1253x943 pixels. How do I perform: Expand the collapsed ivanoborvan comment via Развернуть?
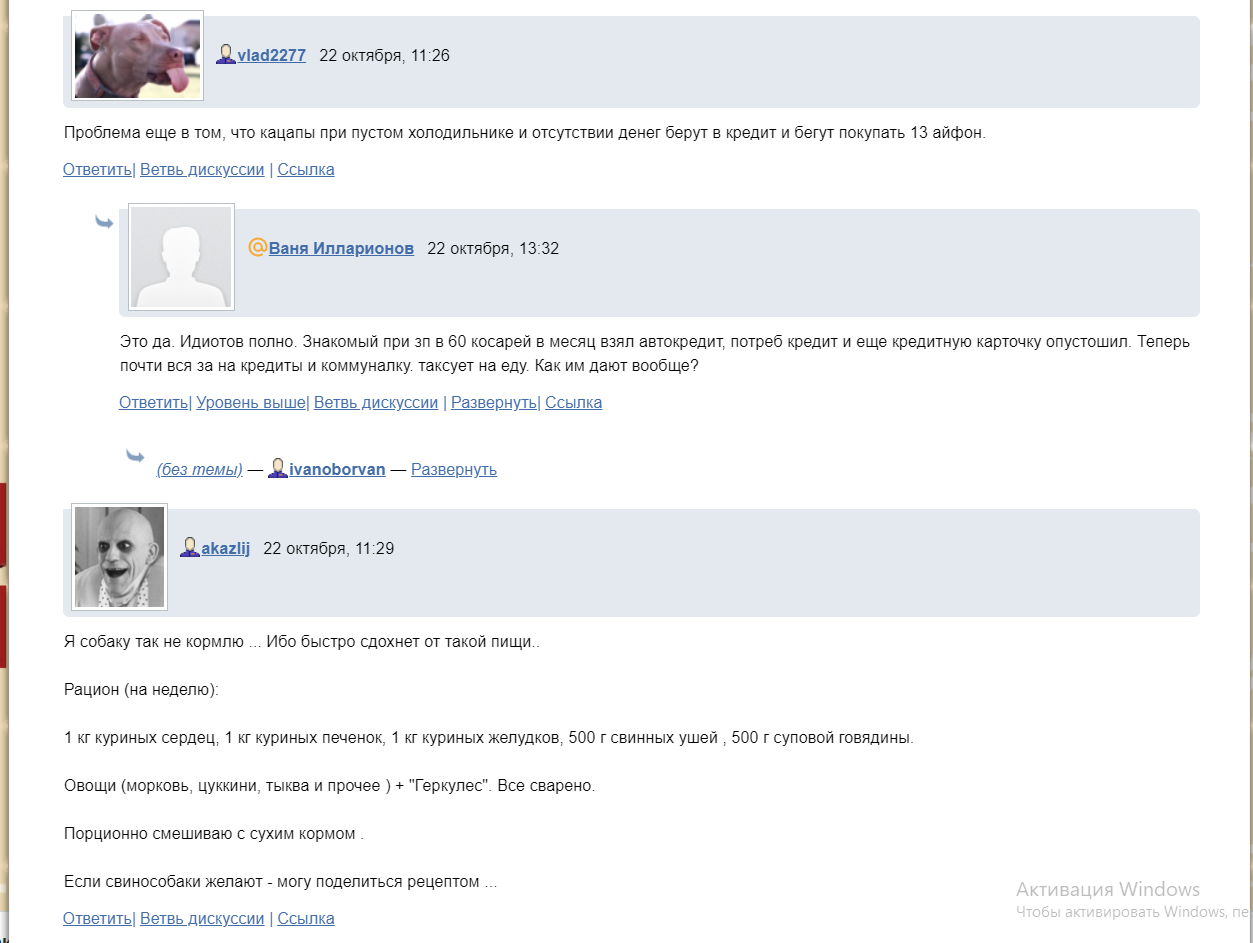[x=454, y=469]
